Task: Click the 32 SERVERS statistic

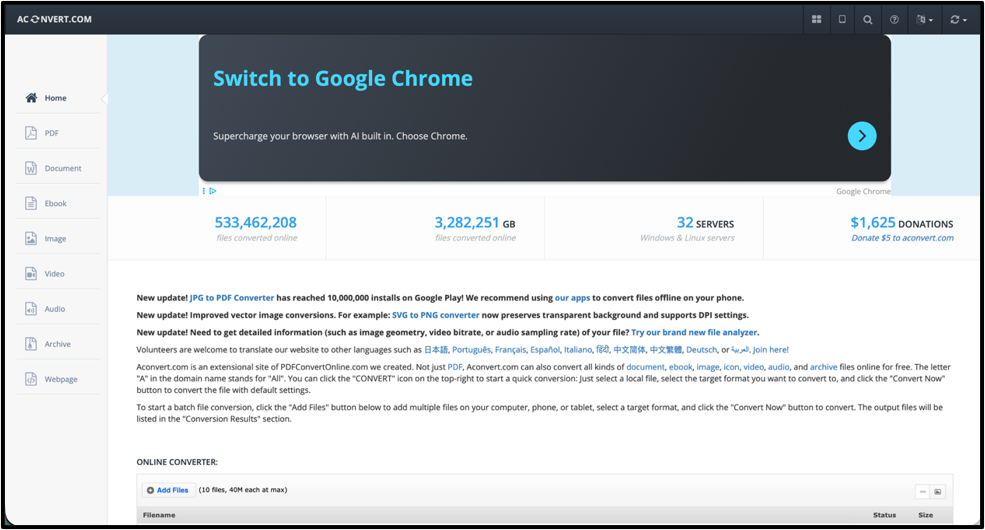Action: pos(705,223)
